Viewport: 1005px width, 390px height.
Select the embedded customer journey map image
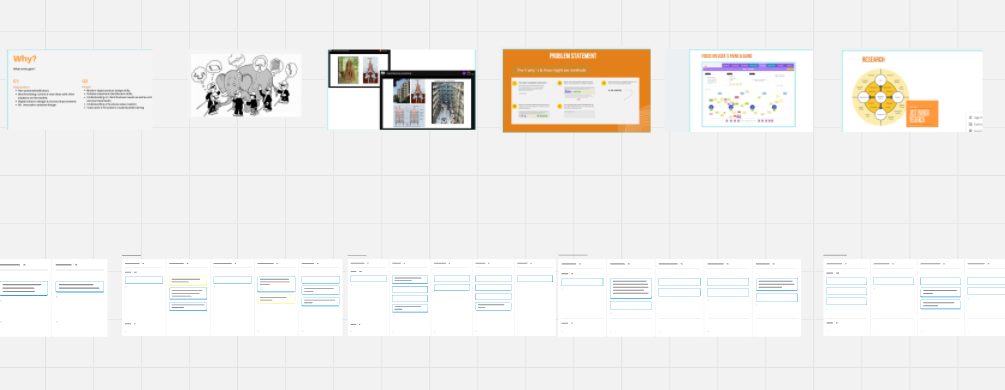coord(749,94)
